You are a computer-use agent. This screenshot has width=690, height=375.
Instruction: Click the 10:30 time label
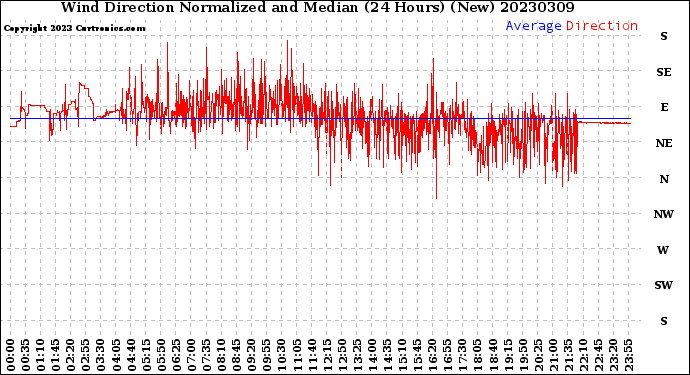pos(282,356)
